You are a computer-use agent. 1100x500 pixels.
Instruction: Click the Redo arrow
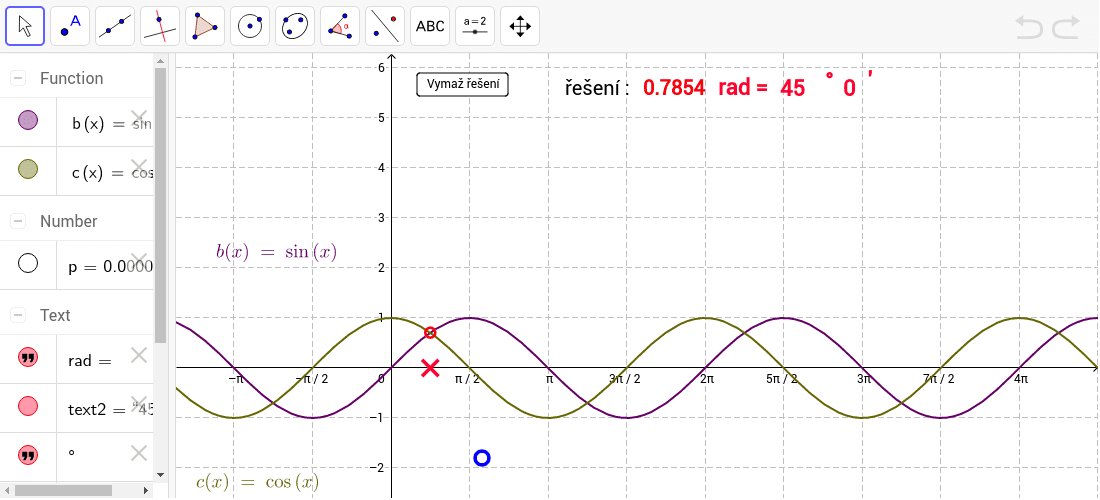tap(1066, 27)
